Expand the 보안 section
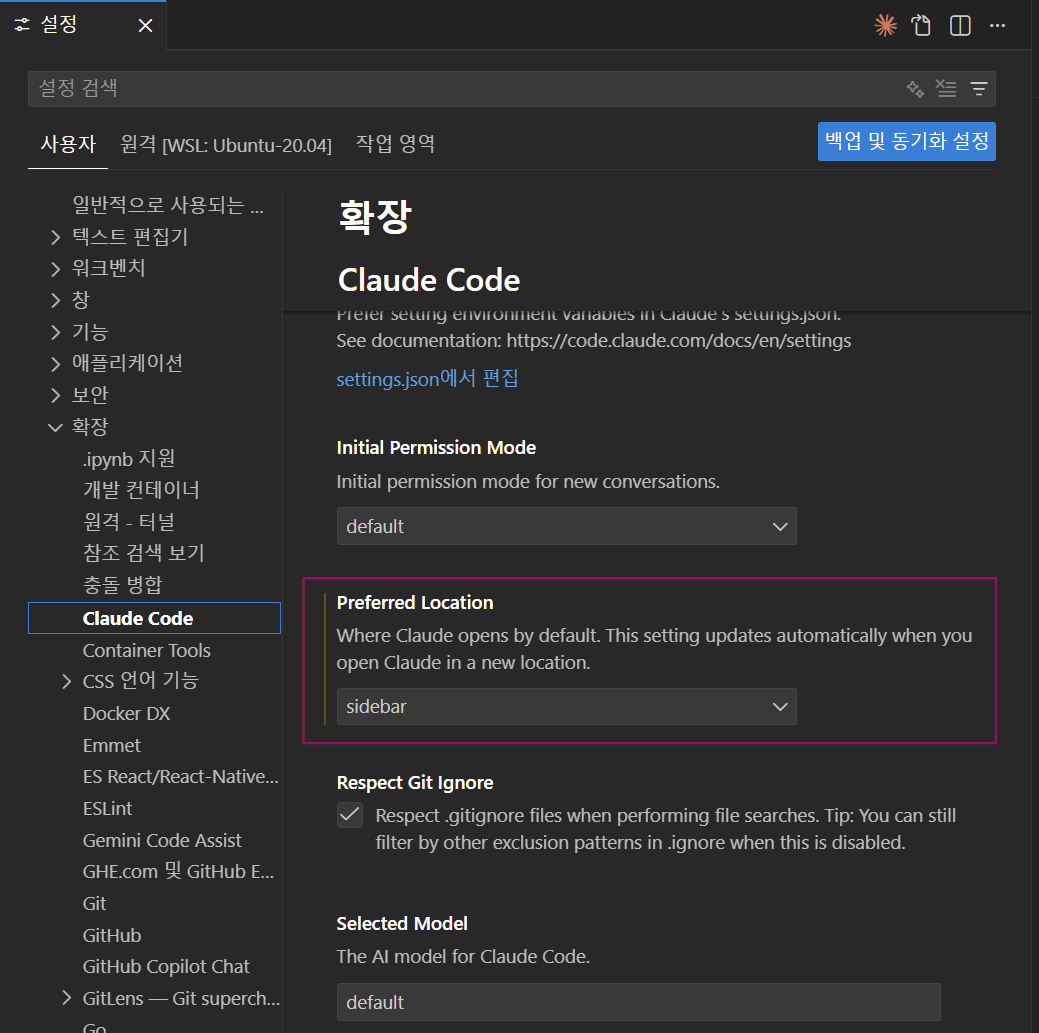This screenshot has height=1033, width=1039. coord(56,395)
